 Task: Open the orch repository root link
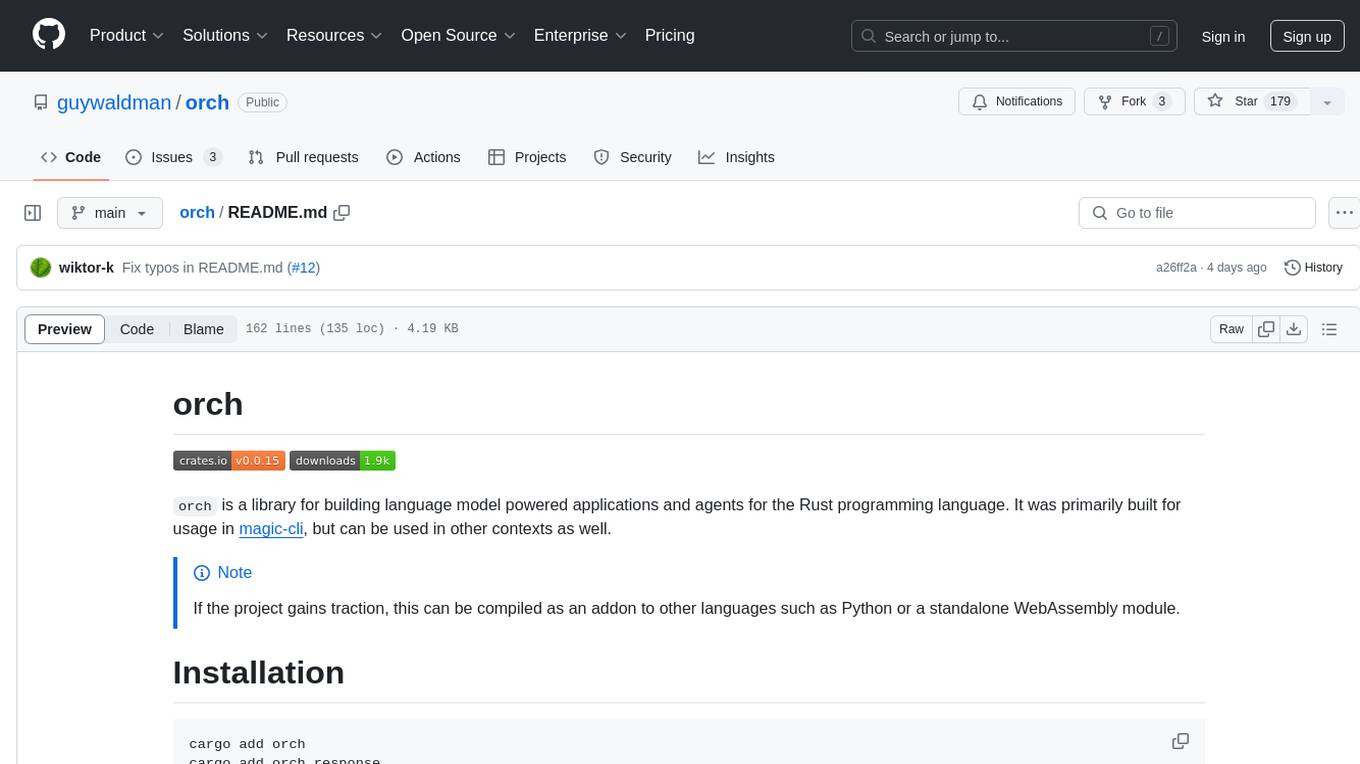(x=207, y=102)
